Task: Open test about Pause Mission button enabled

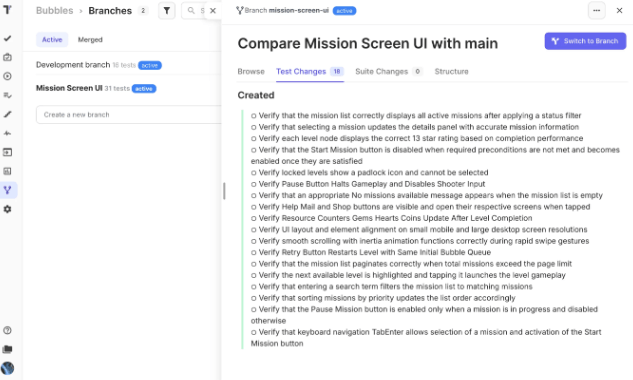Action: (x=424, y=315)
